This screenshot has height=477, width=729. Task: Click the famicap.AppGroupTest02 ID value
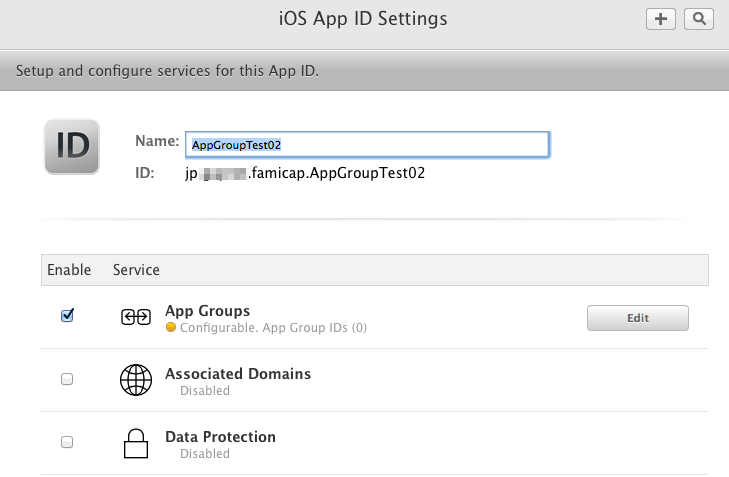coord(305,173)
